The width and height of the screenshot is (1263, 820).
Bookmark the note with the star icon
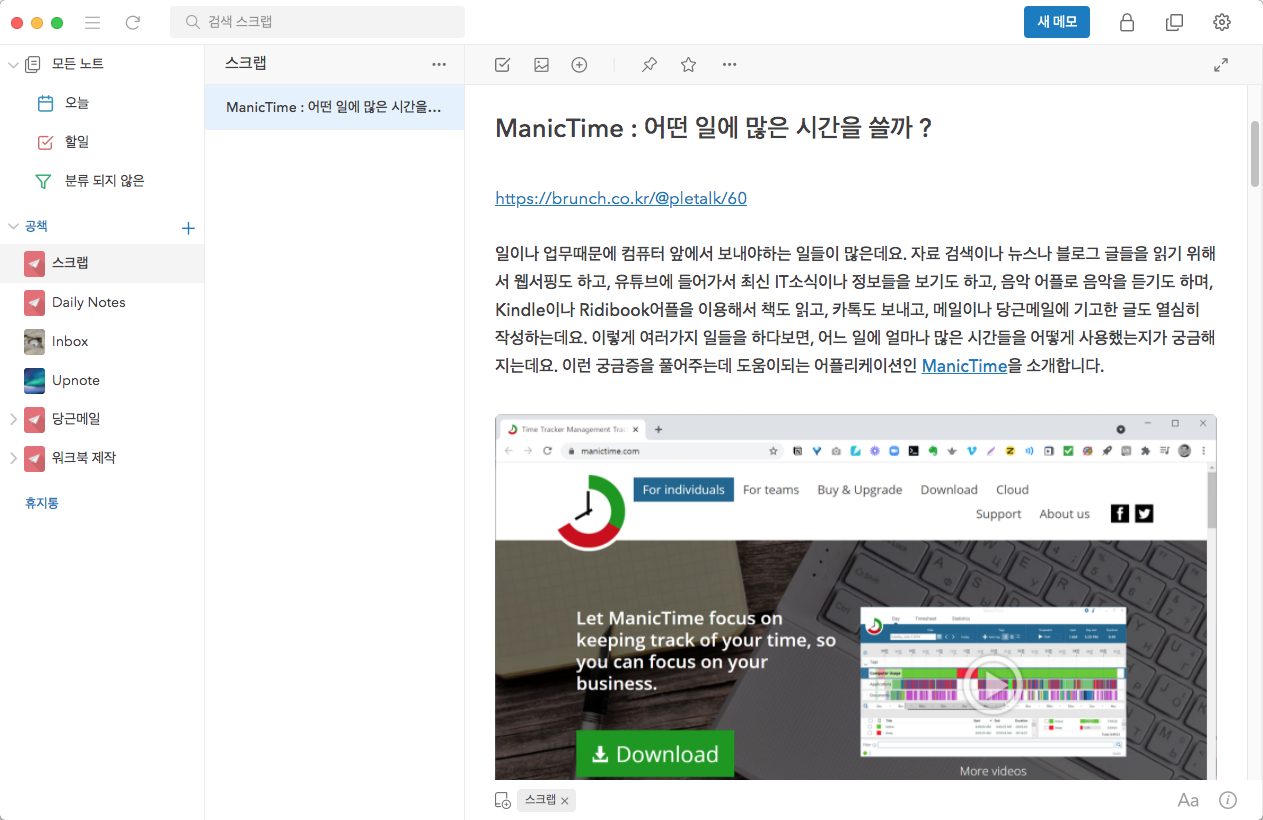(x=688, y=65)
